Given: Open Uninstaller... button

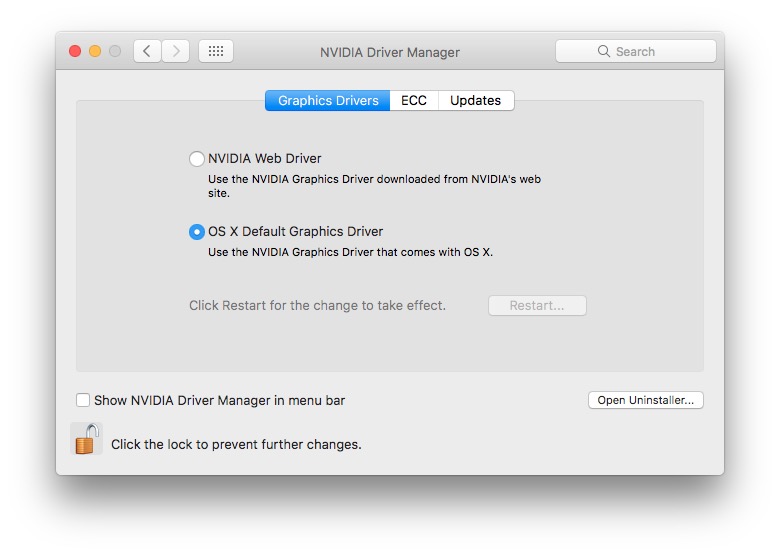Looking at the screenshot, I should tap(646, 400).
